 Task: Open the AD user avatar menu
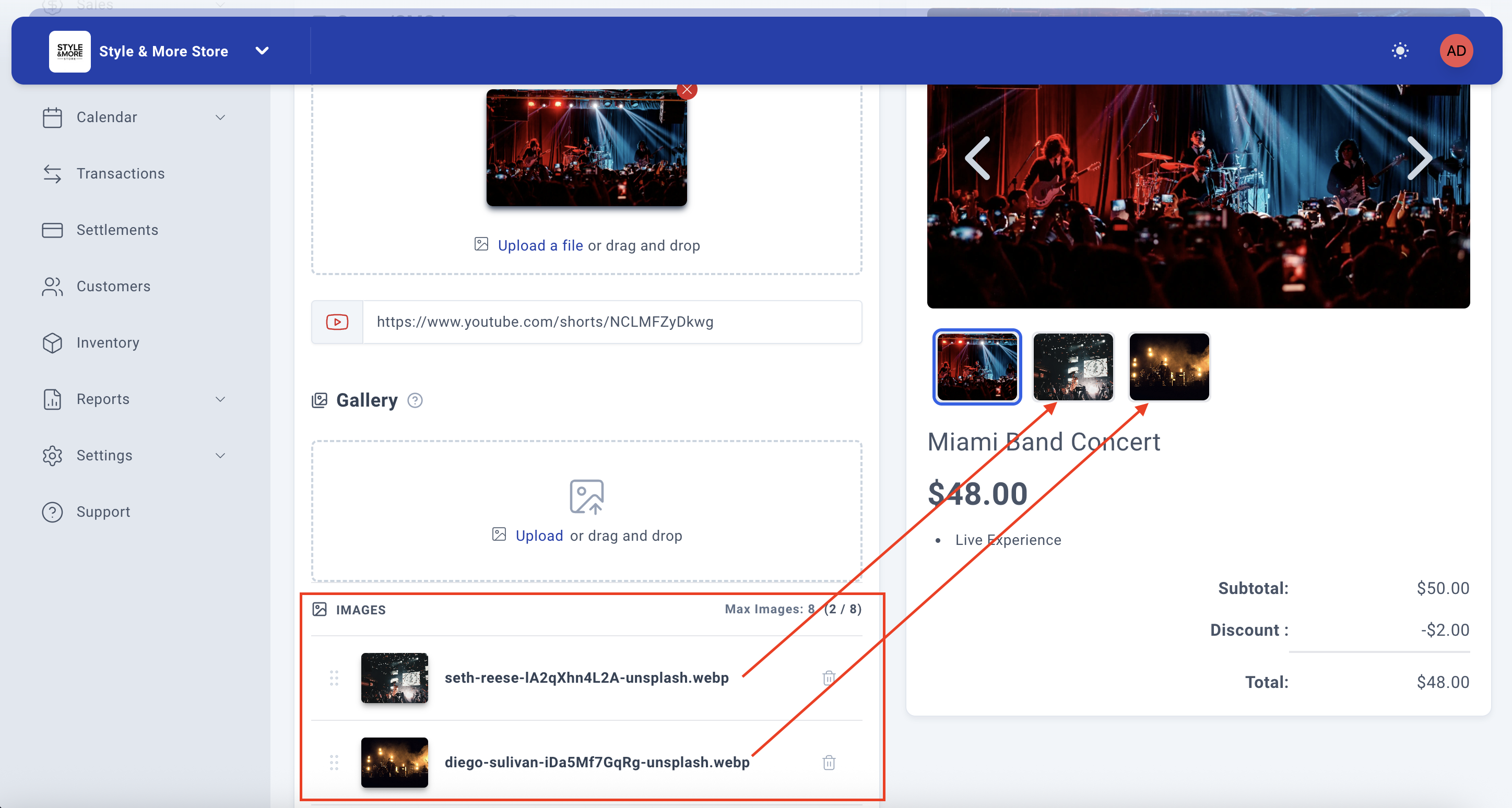pyautogui.click(x=1456, y=51)
